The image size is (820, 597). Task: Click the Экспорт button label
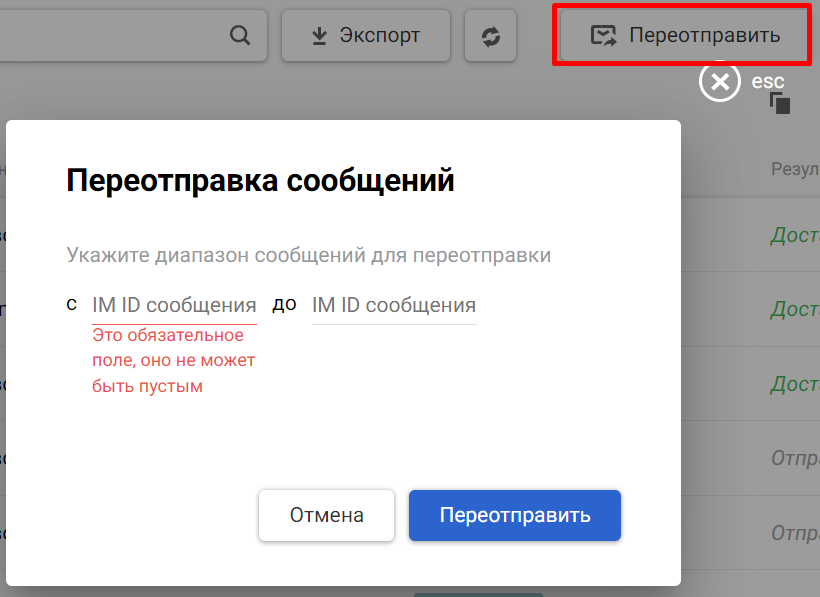379,36
